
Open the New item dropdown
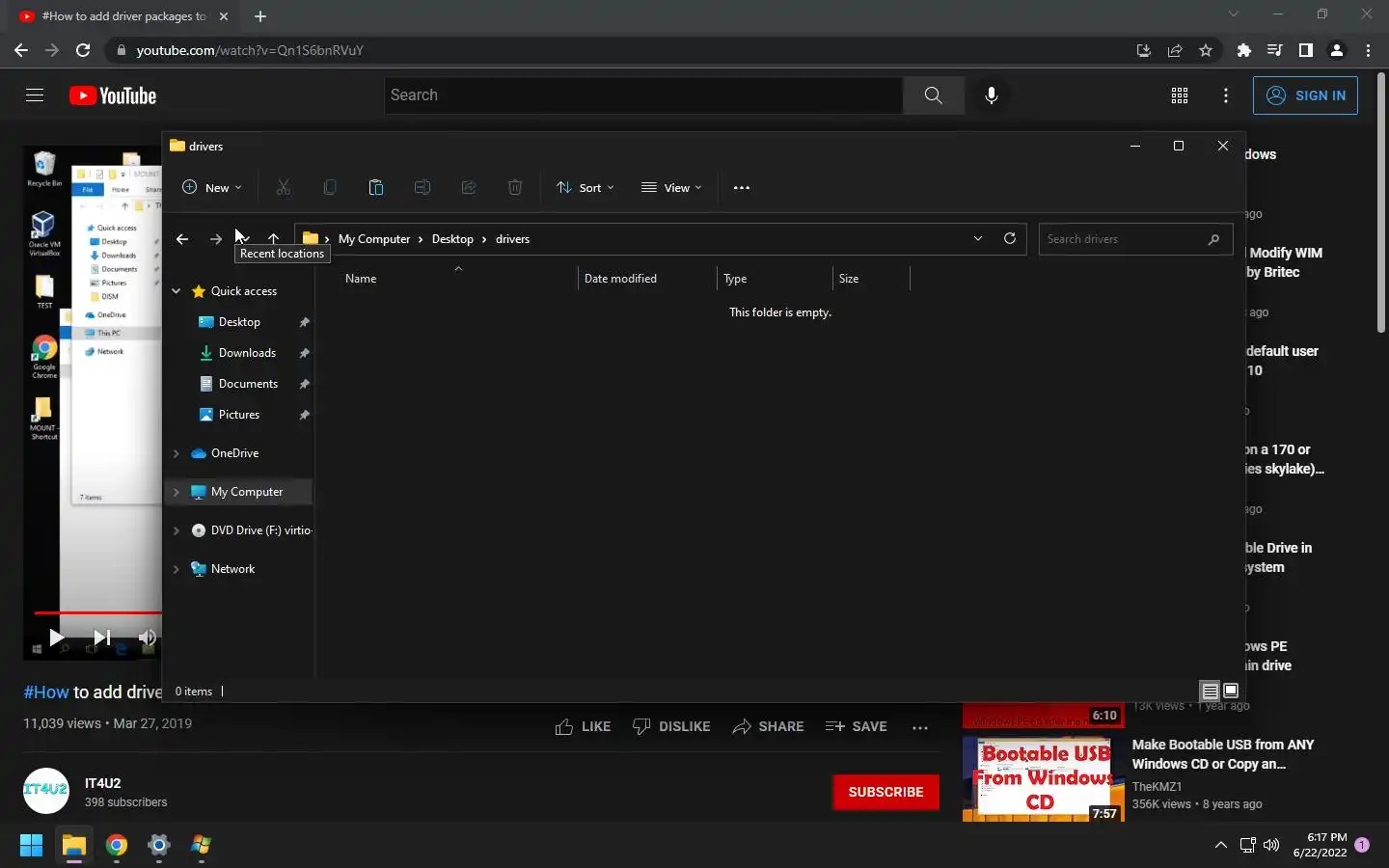pos(212,187)
